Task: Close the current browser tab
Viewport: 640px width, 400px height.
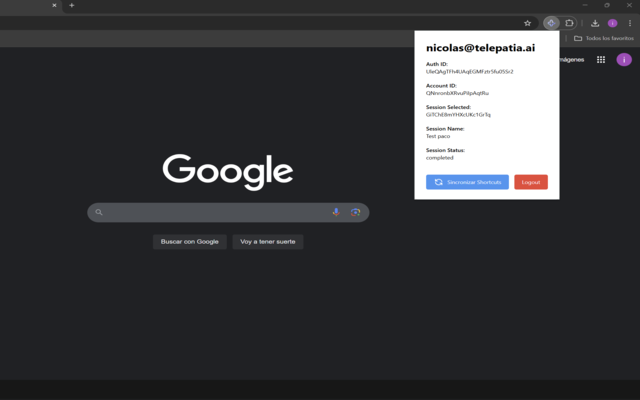Action: (54, 5)
